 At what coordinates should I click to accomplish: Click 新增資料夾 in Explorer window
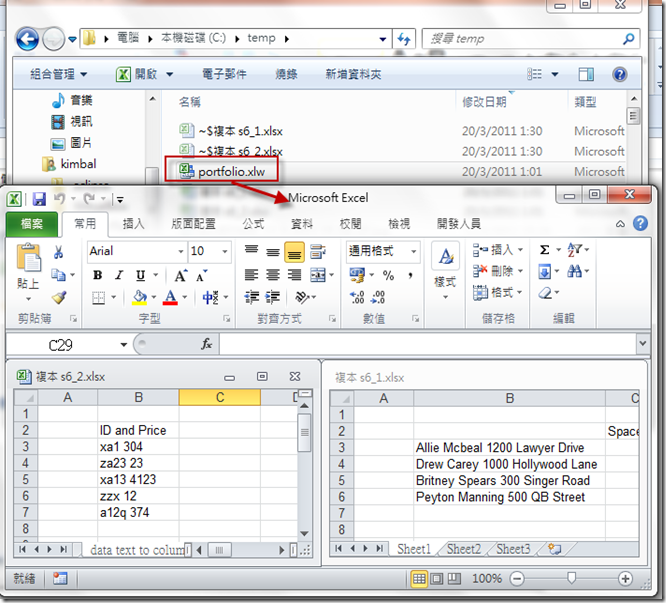click(353, 74)
